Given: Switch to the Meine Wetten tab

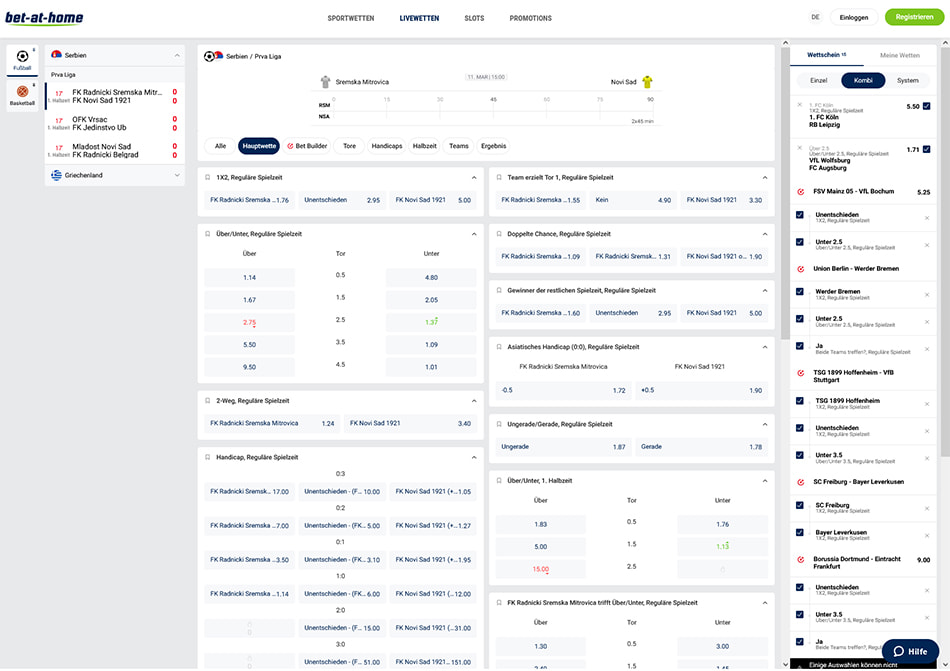Looking at the screenshot, I should (900, 55).
